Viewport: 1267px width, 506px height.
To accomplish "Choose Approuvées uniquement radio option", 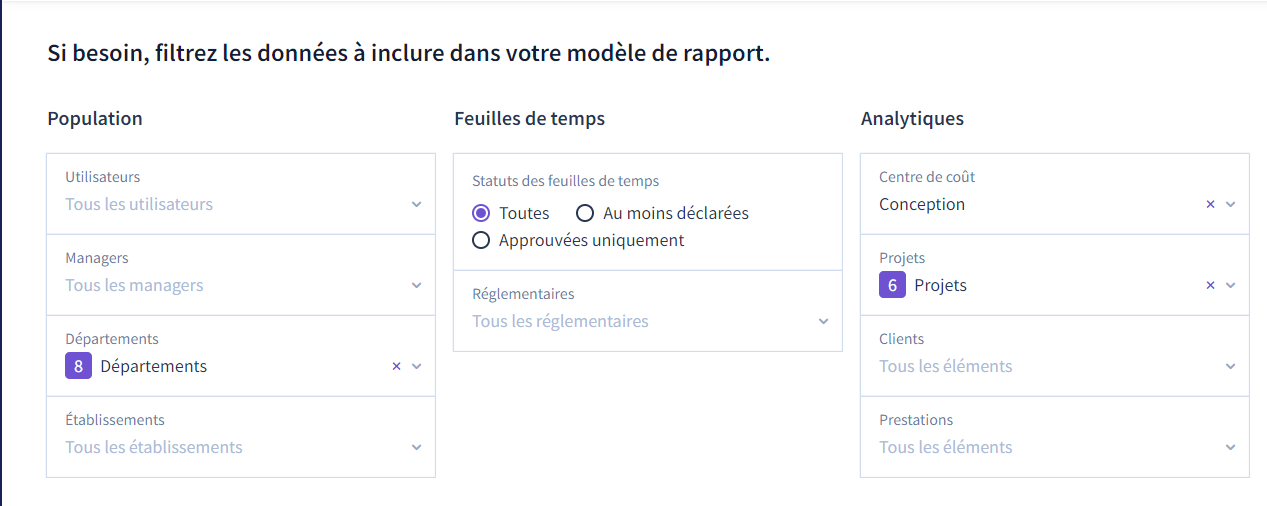I will pyautogui.click(x=481, y=240).
